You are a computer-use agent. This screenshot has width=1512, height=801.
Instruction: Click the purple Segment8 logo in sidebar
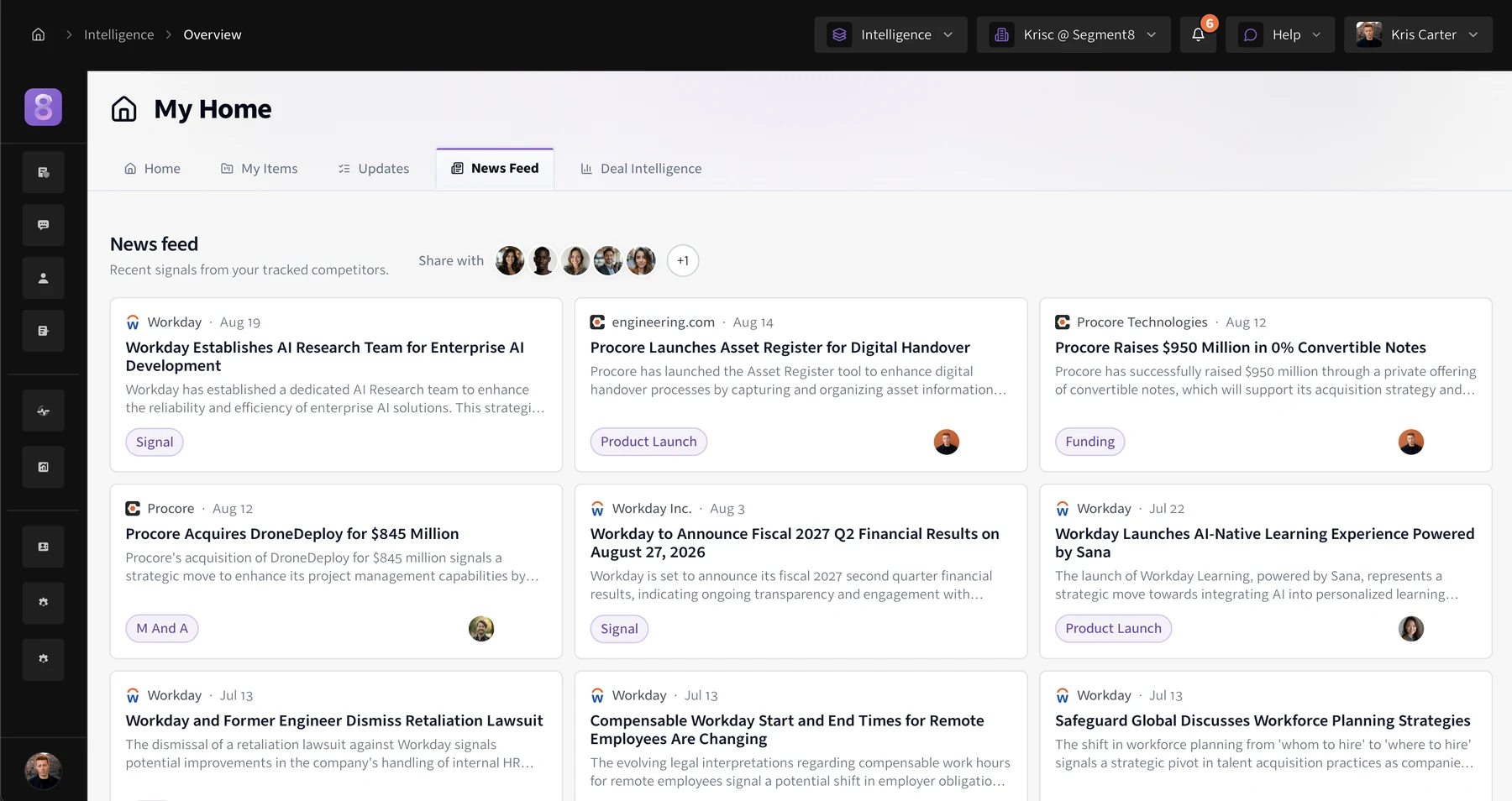click(43, 107)
